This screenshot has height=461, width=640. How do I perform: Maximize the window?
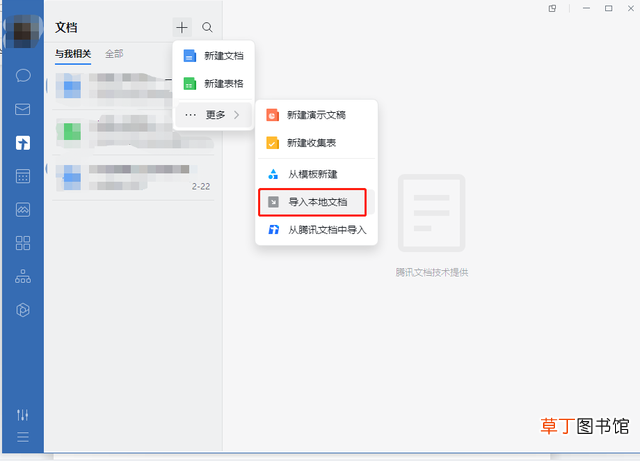pyautogui.click(x=609, y=9)
